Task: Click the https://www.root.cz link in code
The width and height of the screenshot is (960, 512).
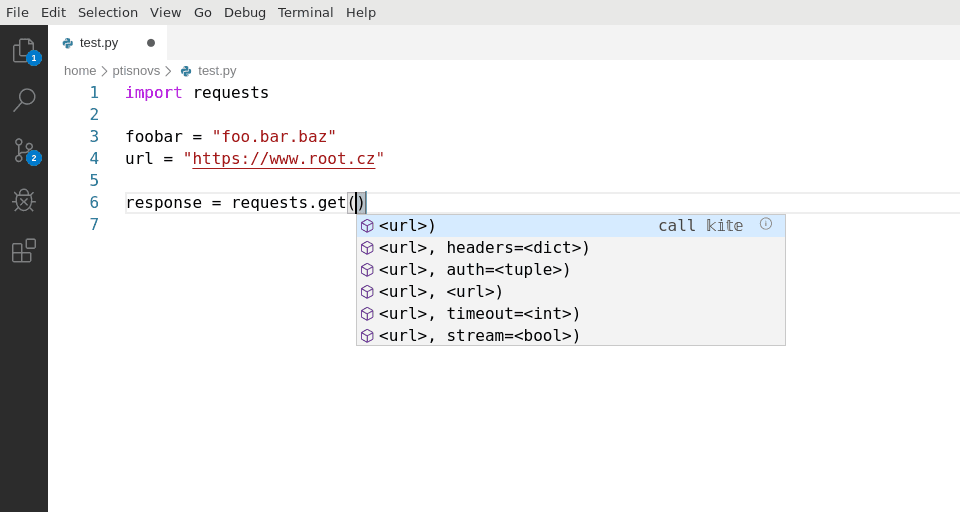Action: click(x=283, y=159)
